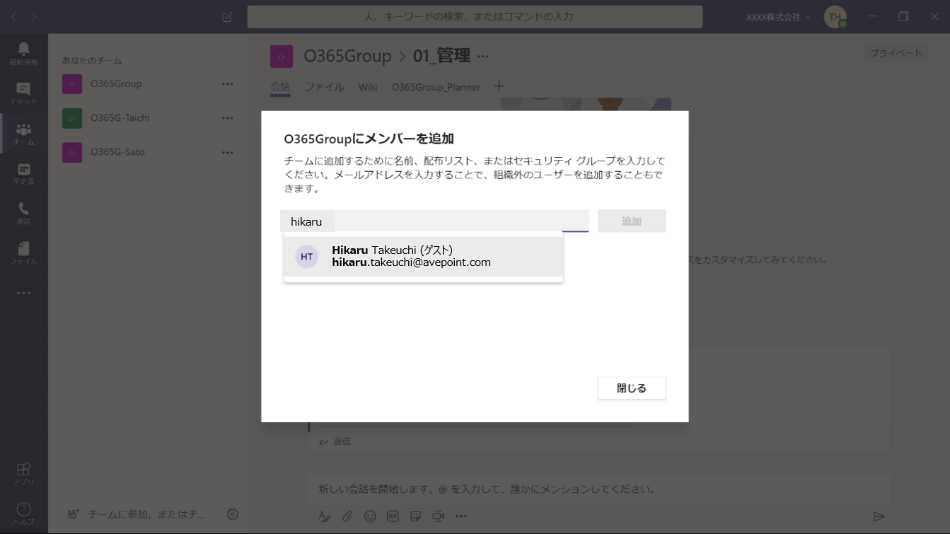Open more options for O365Group team

227,84
